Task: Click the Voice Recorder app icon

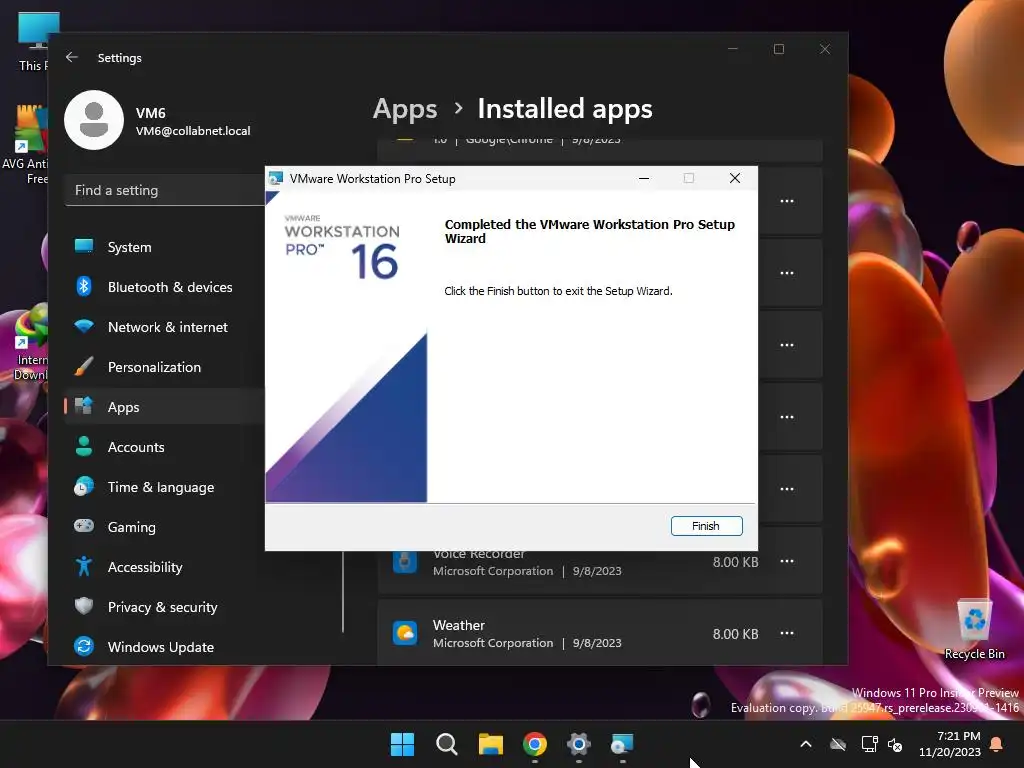Action: pos(405,562)
